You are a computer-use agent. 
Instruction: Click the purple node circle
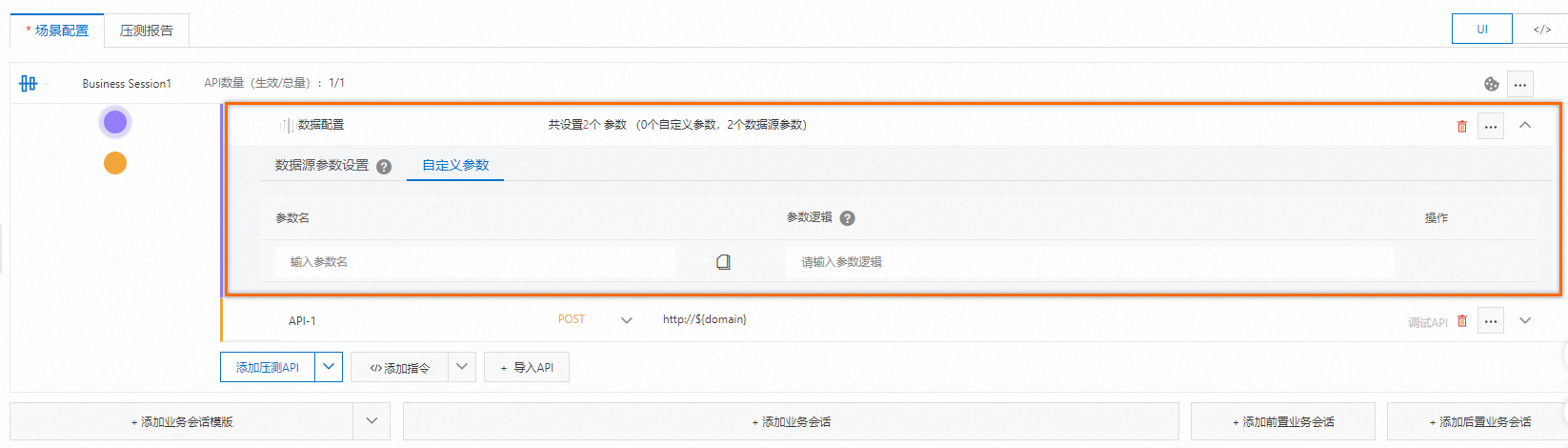point(115,122)
